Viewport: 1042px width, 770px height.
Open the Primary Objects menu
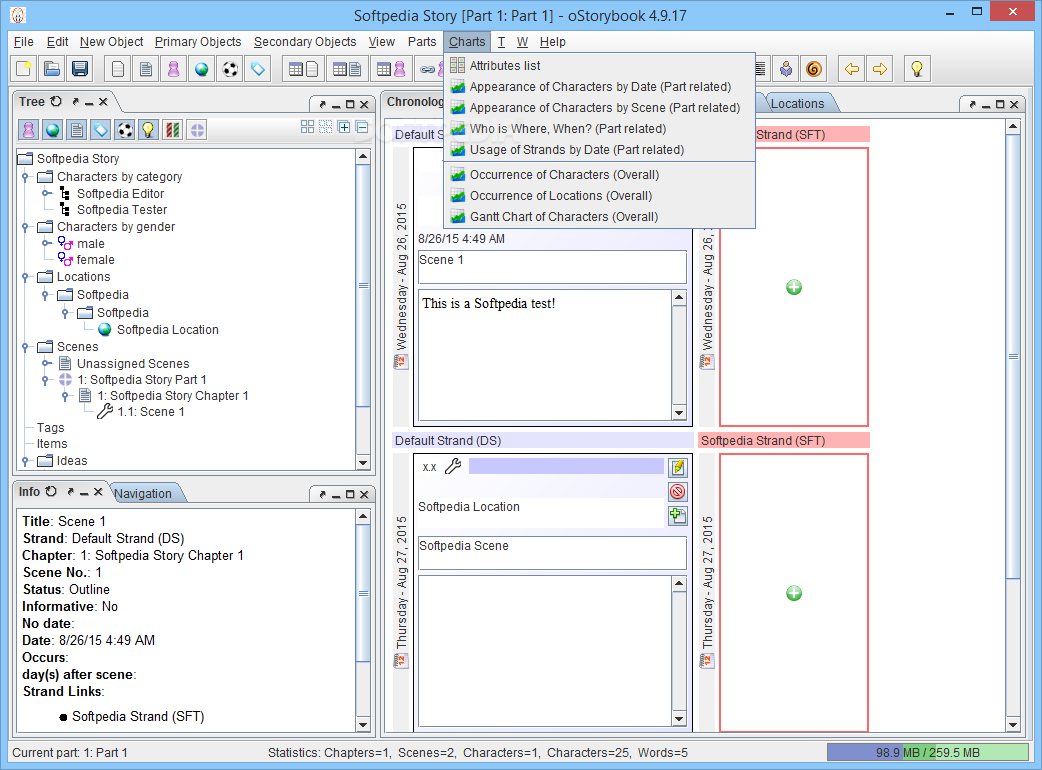198,42
